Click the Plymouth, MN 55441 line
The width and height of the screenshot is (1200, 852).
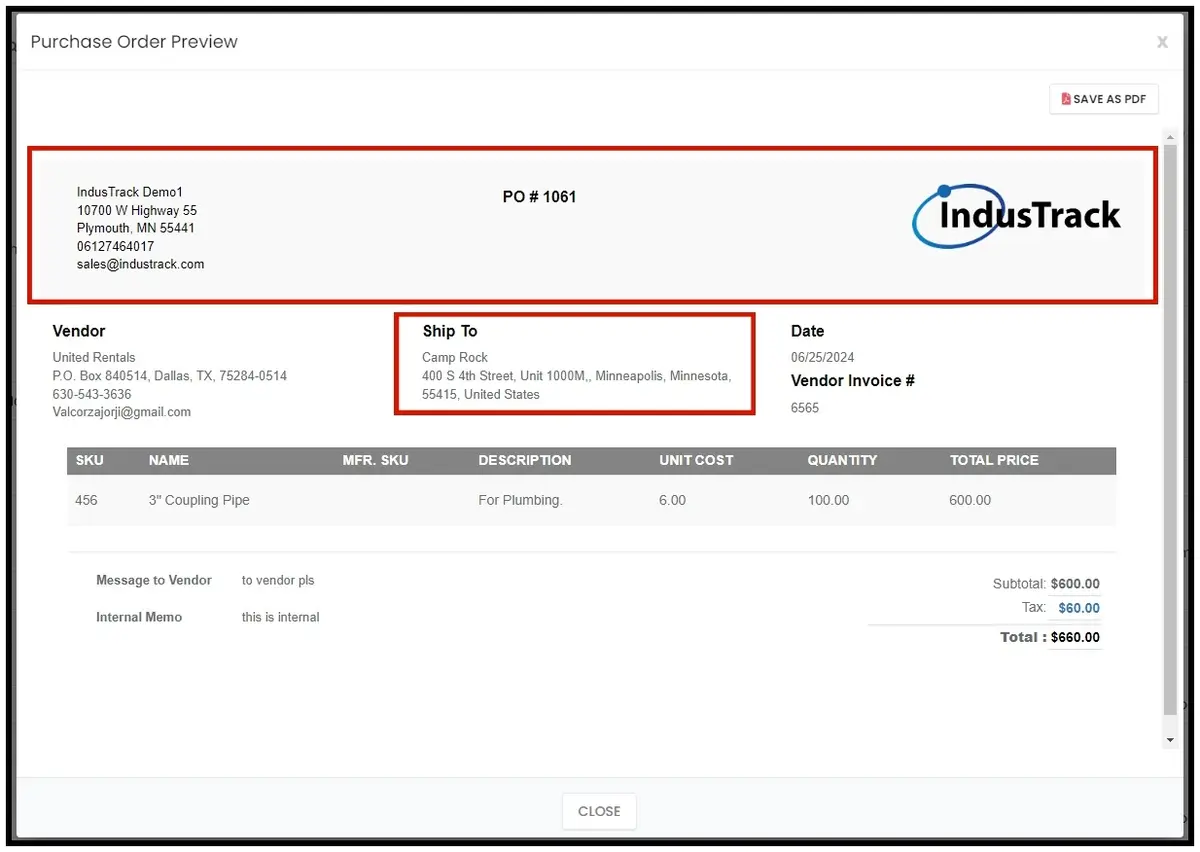coord(136,228)
